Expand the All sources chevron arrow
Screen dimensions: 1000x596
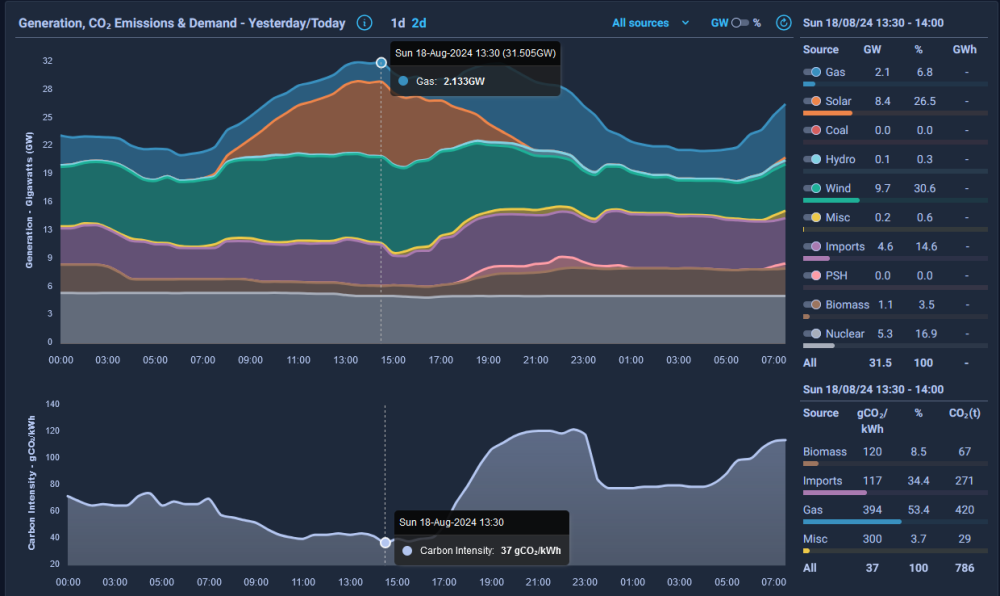[x=686, y=23]
